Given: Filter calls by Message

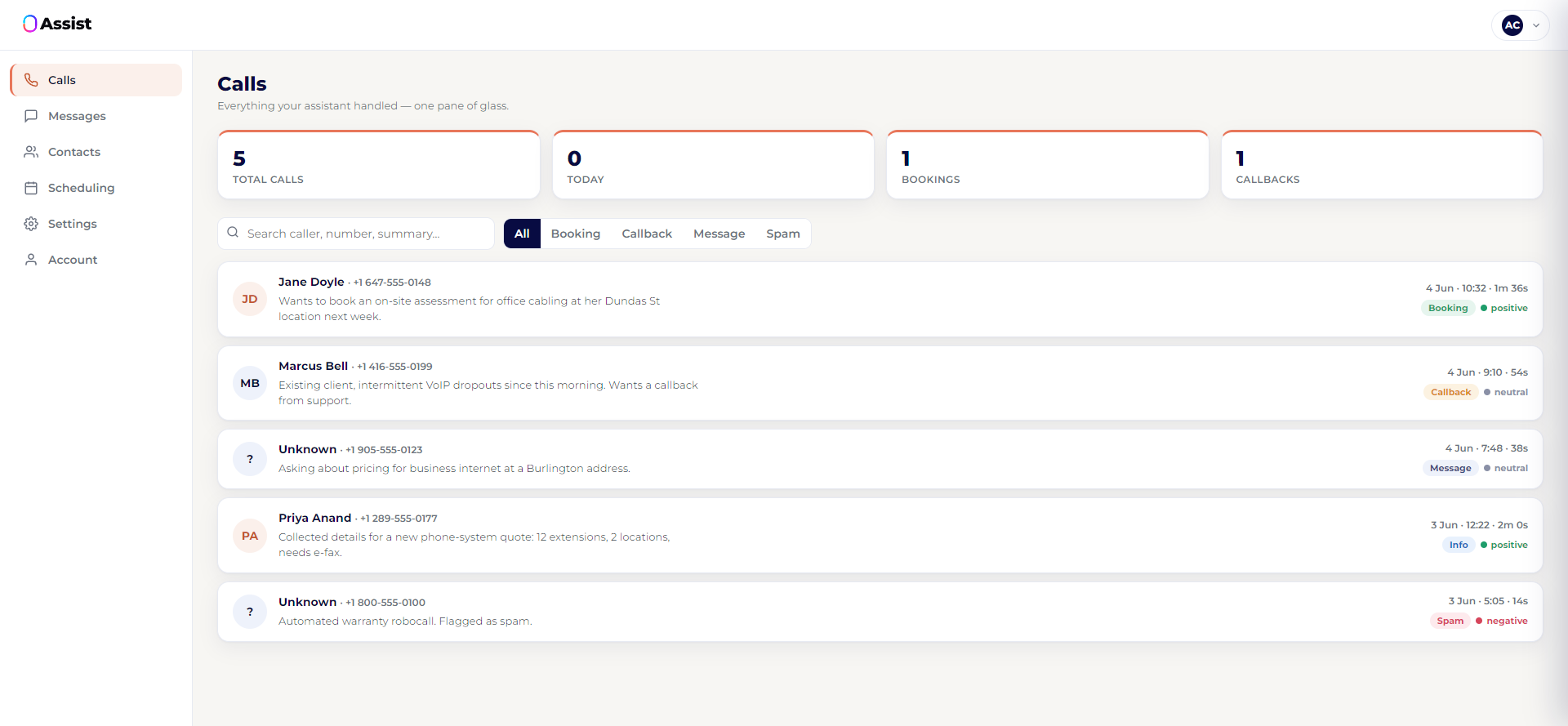Looking at the screenshot, I should pos(719,234).
